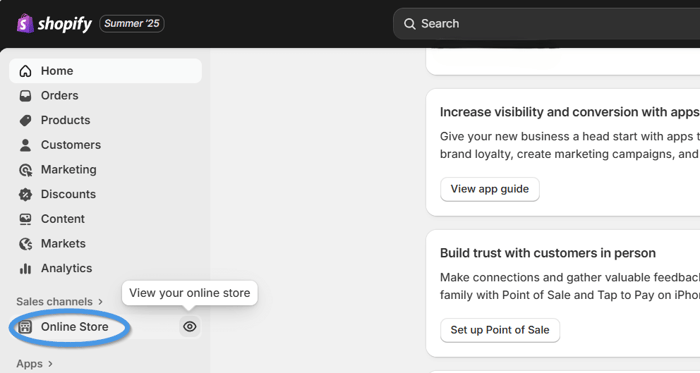Click the Online Store storefront icon
The image size is (700, 373).
pyautogui.click(x=25, y=327)
